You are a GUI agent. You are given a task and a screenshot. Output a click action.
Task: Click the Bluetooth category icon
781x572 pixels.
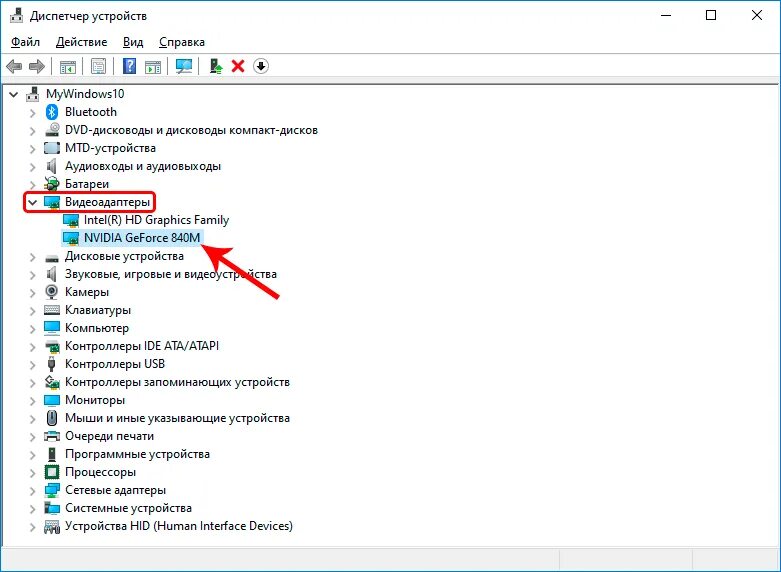click(x=52, y=112)
